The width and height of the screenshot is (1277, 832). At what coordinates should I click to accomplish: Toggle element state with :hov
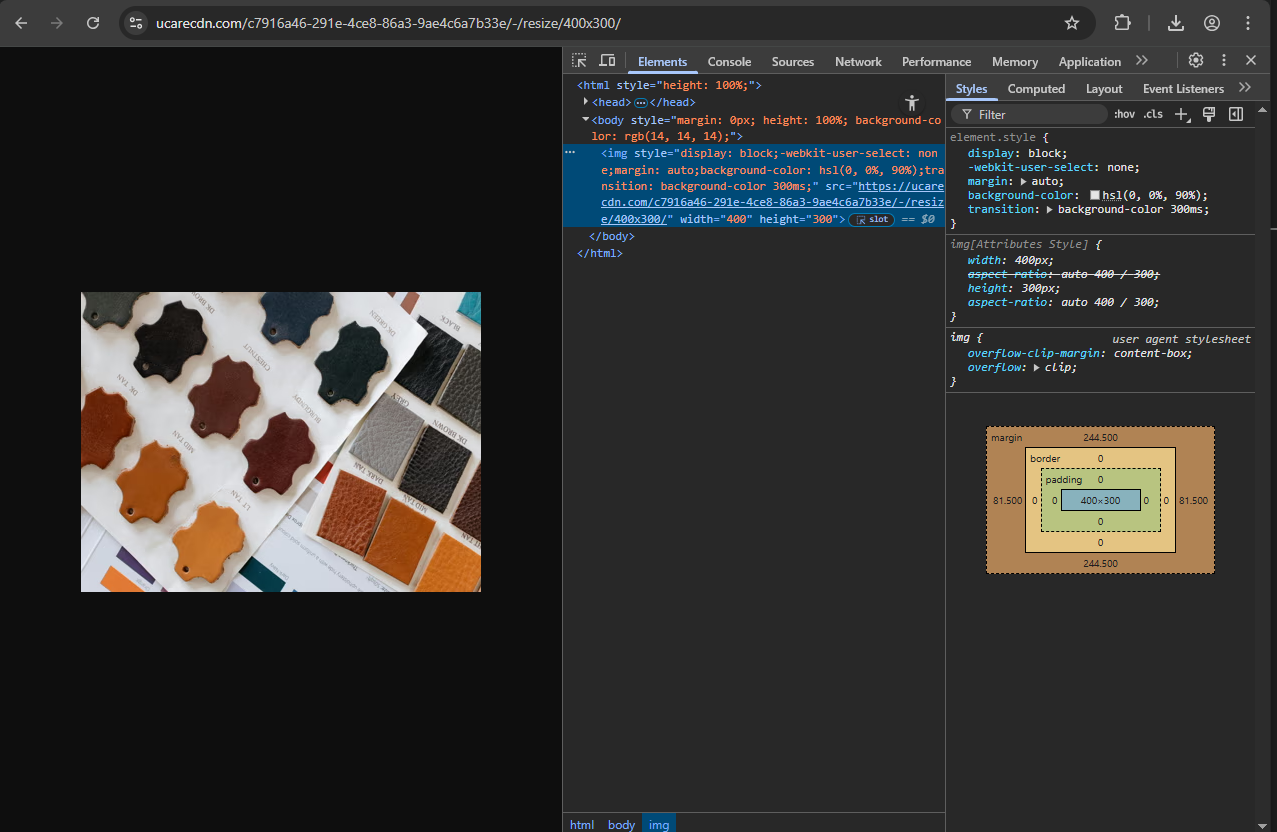click(x=1124, y=113)
